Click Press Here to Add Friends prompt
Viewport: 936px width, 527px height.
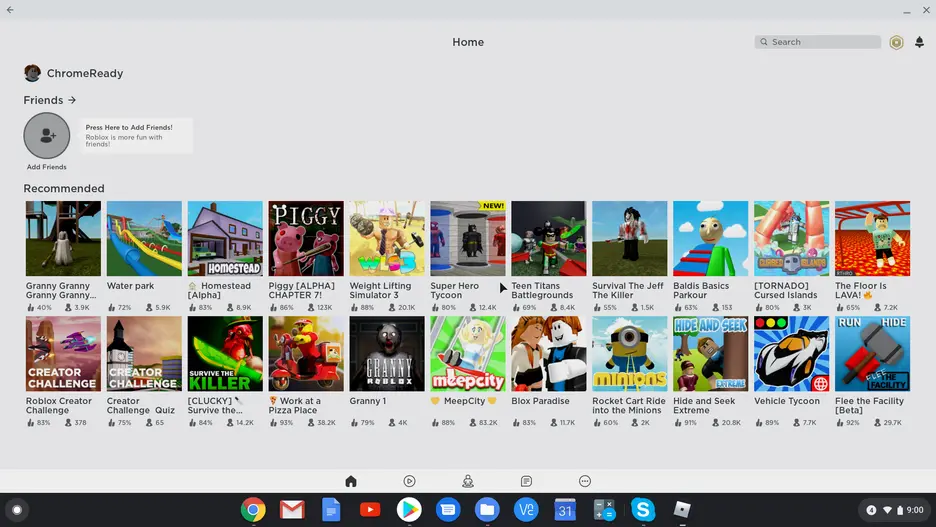tap(137, 135)
